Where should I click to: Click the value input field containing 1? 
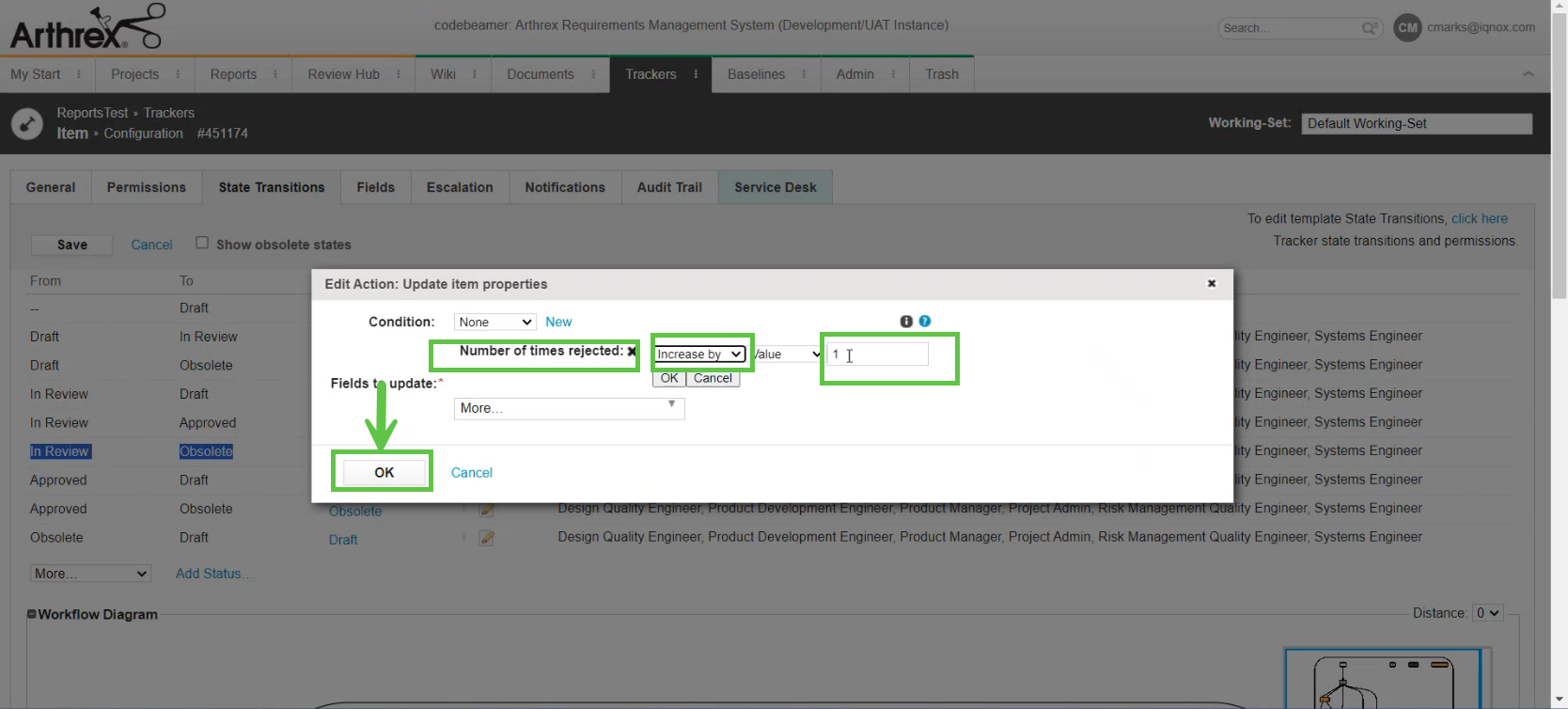(878, 354)
